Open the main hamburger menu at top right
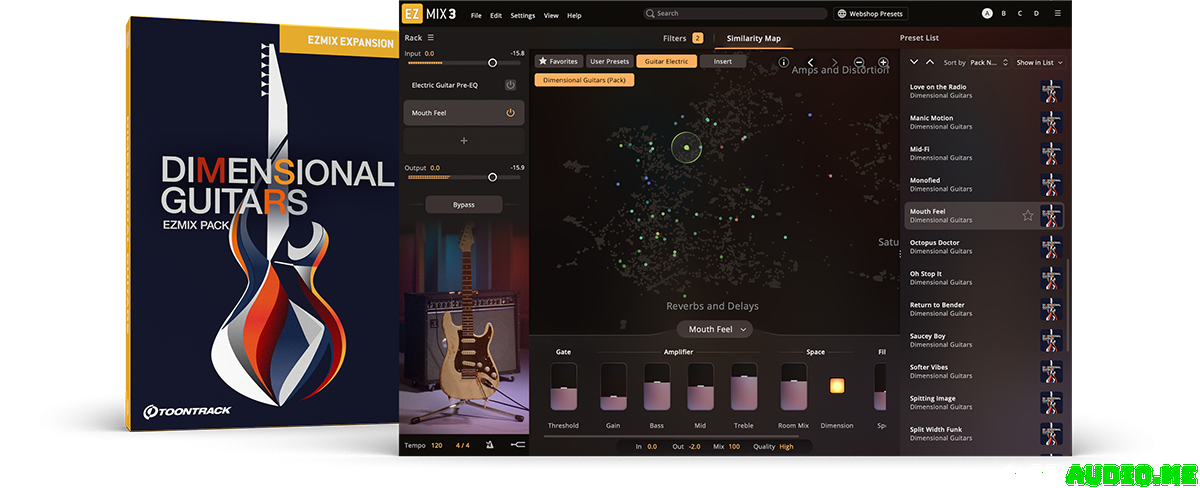Screen dimensions: 1200x488 pyautogui.click(x=1059, y=14)
